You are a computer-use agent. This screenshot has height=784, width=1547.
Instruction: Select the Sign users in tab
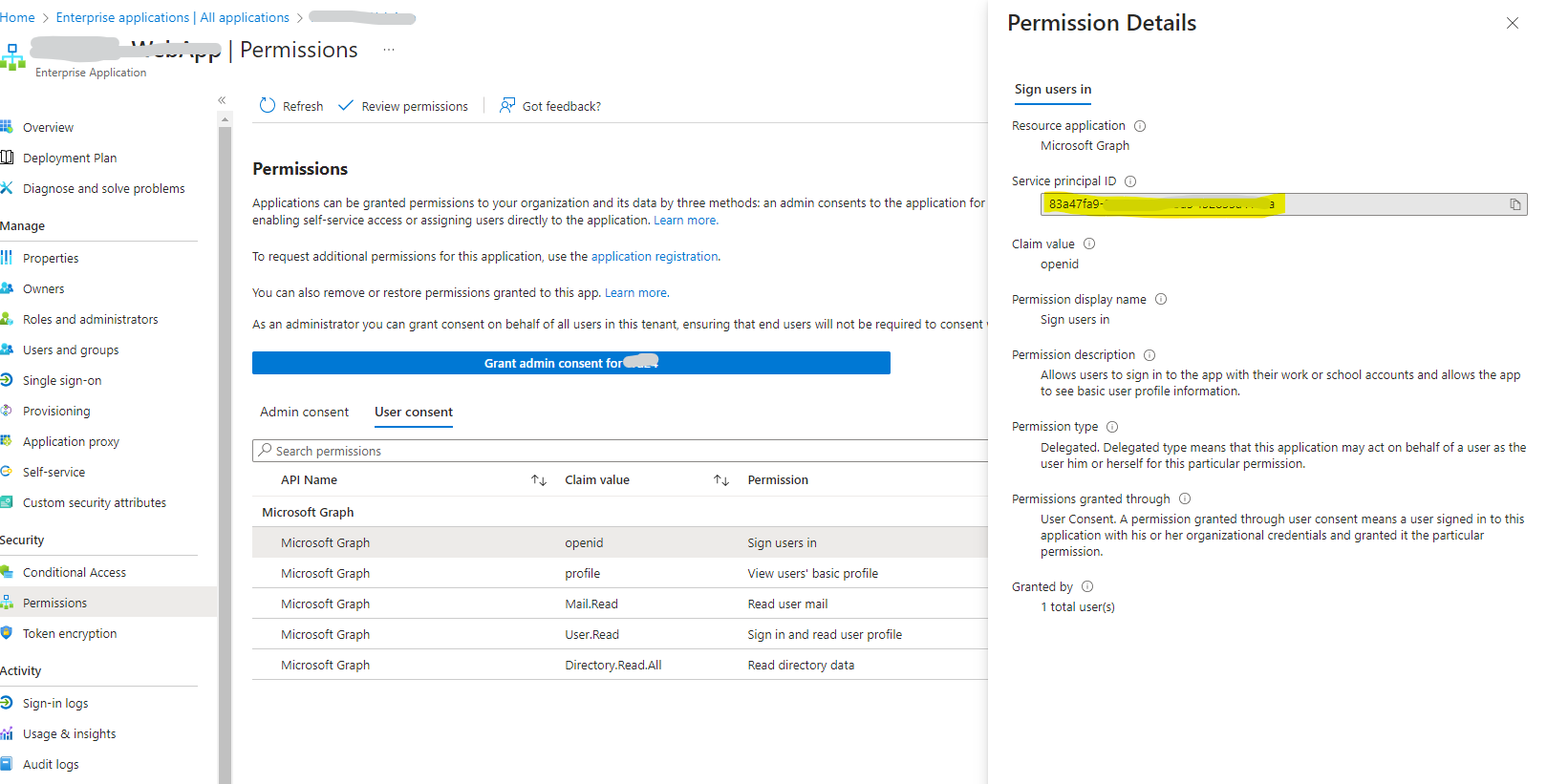[1053, 89]
